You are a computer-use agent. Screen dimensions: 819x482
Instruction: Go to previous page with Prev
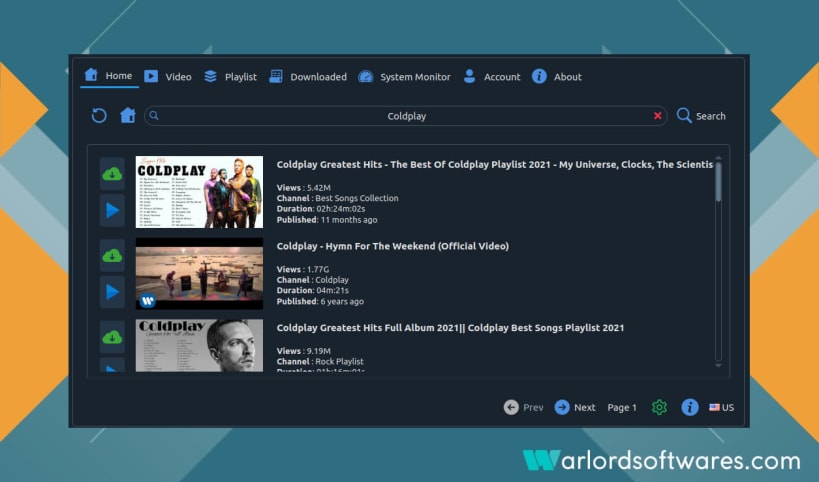tap(523, 407)
